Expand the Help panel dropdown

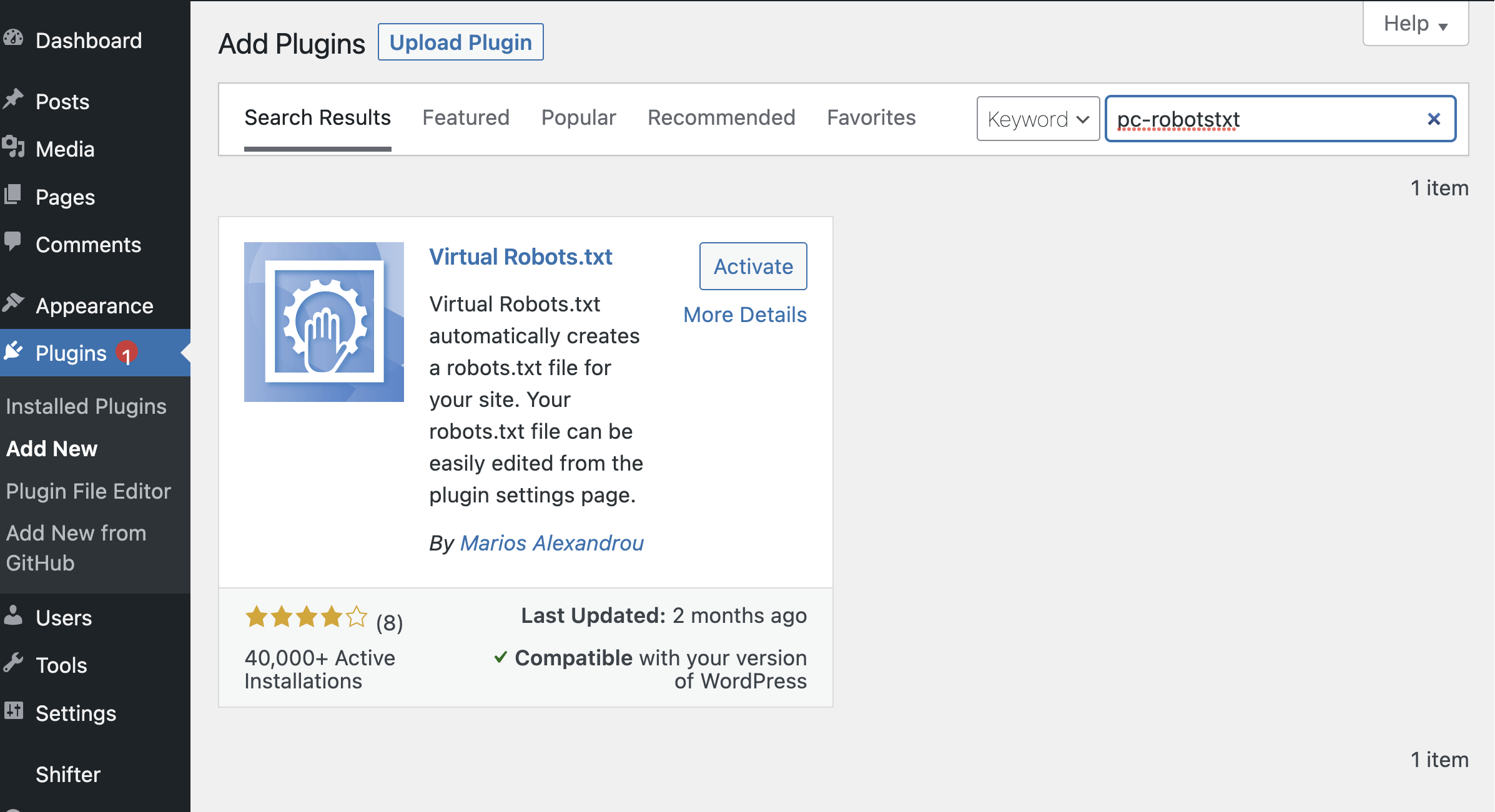[1415, 24]
